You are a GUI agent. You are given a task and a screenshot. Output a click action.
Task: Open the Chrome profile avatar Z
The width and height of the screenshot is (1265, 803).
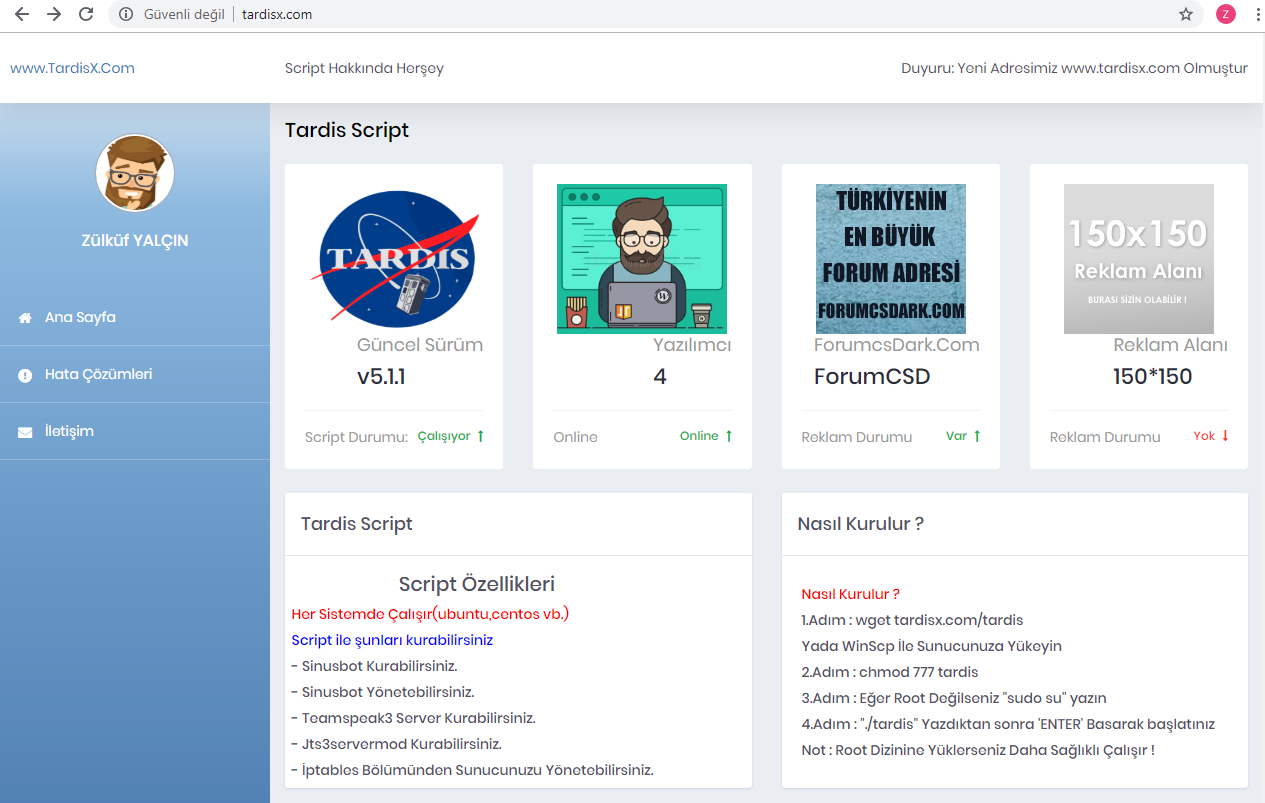(1225, 14)
